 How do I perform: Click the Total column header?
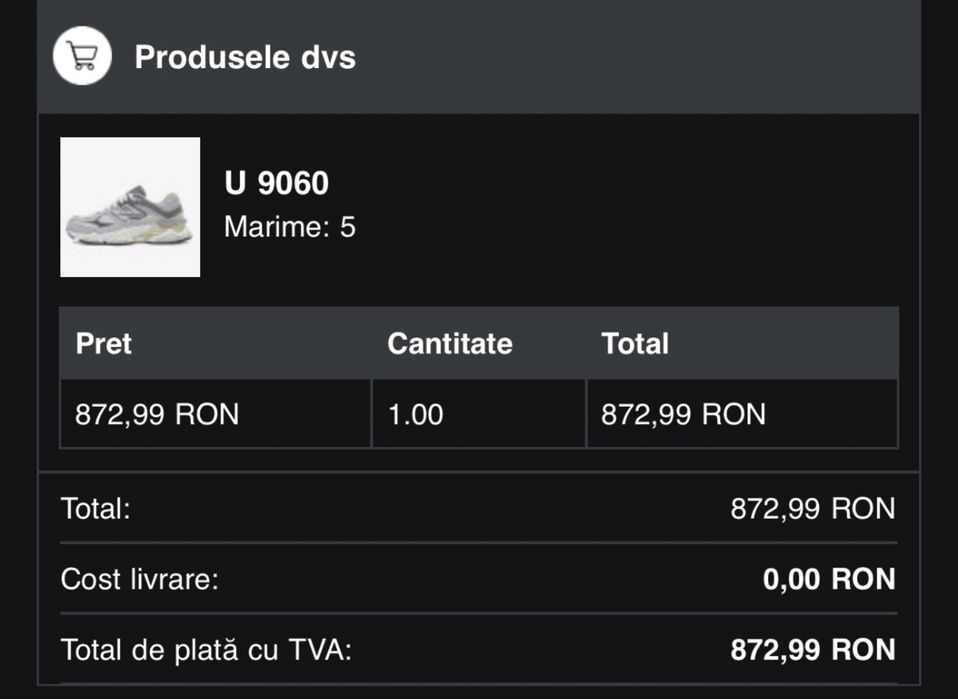click(635, 343)
